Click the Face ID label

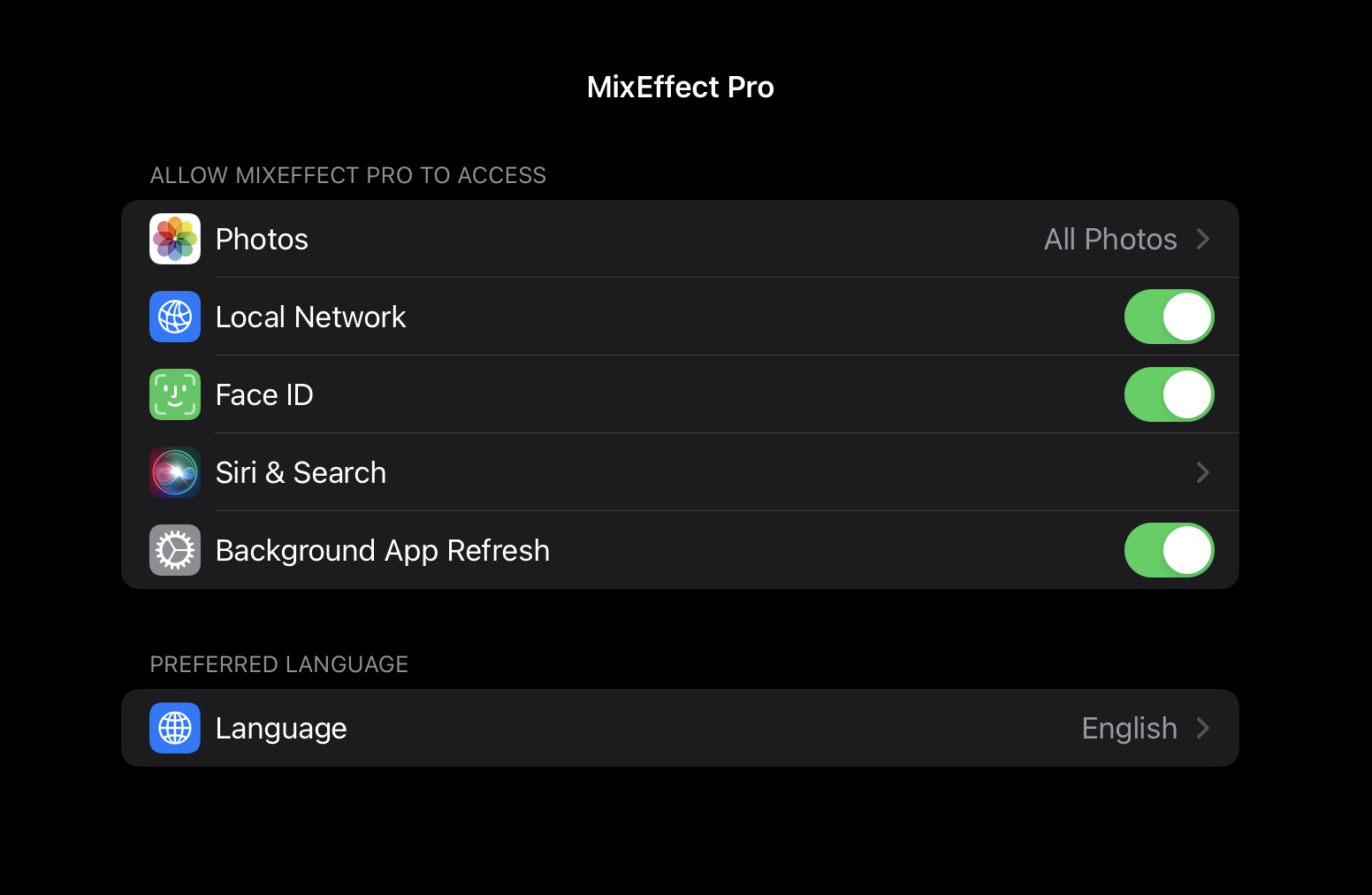264,394
